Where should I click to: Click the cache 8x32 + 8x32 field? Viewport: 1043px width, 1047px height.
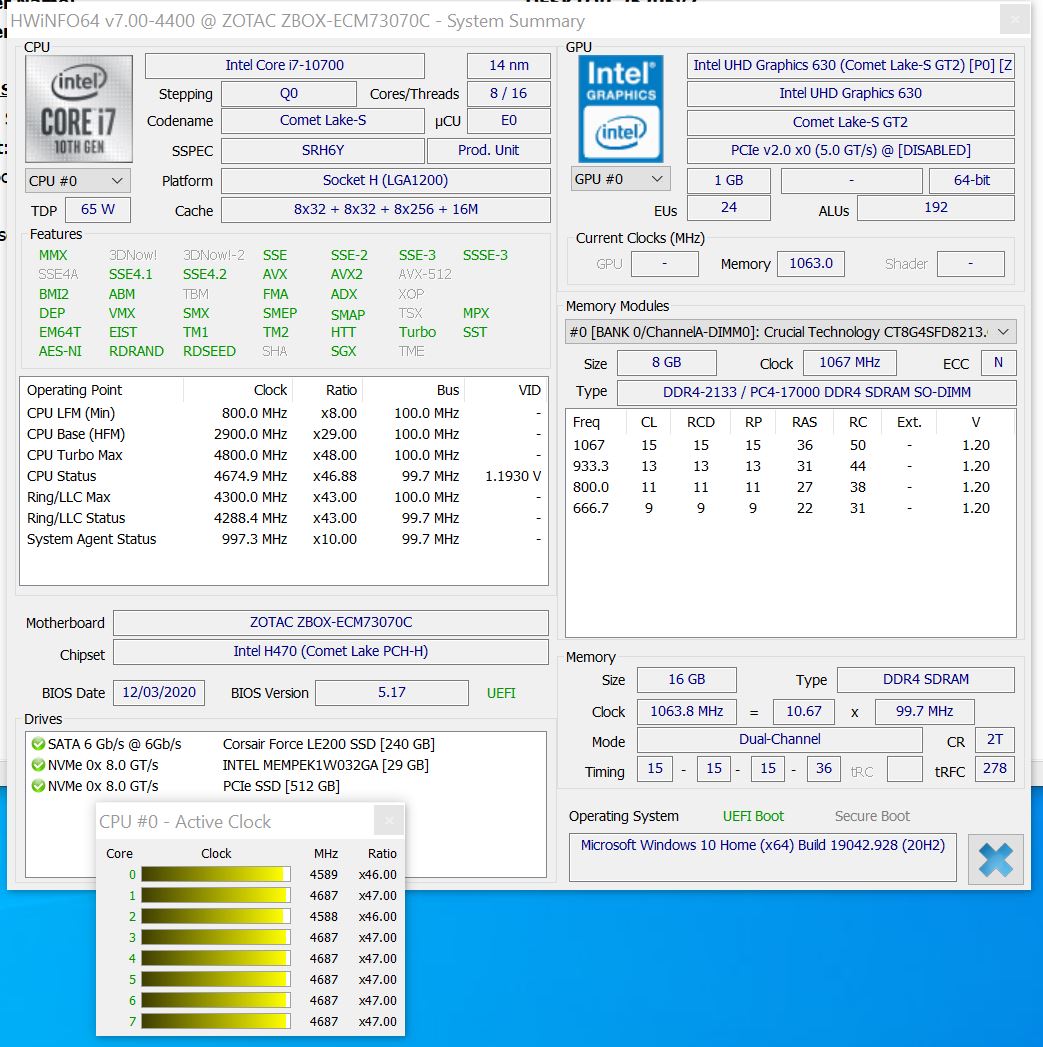pos(385,210)
